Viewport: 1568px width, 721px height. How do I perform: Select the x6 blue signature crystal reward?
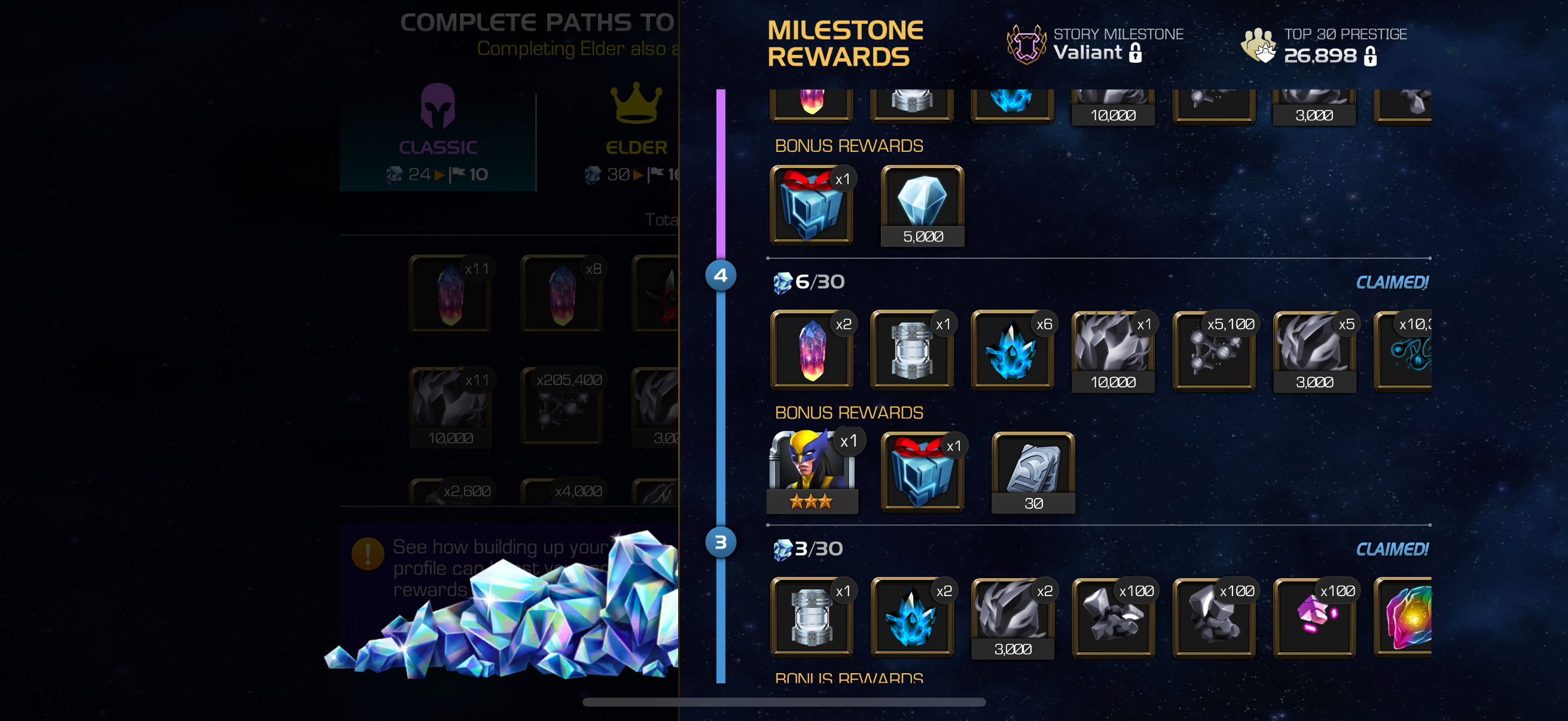(1012, 350)
